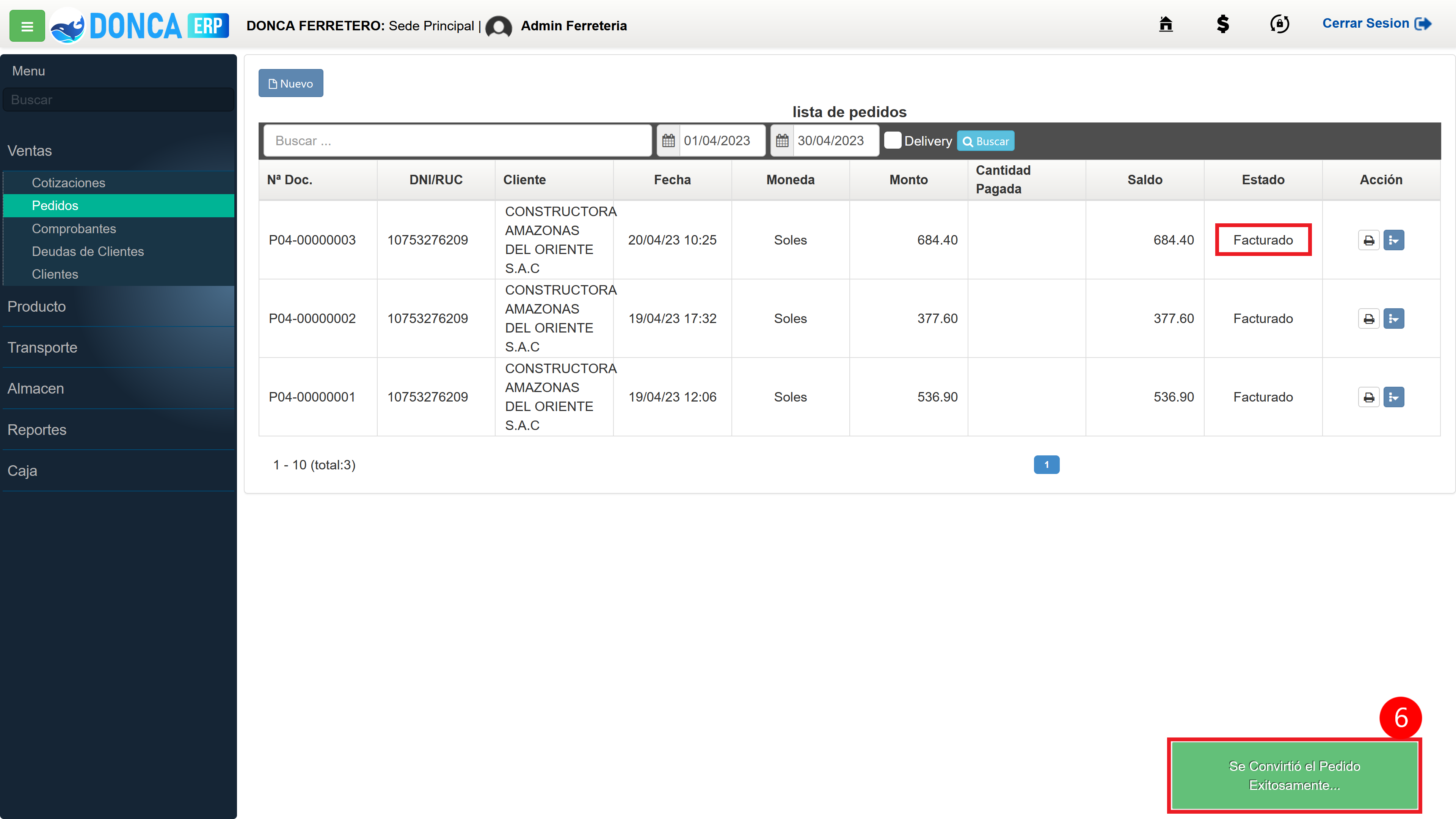This screenshot has height=819, width=1456.
Task: Click the Moneda column header
Action: [x=790, y=180]
